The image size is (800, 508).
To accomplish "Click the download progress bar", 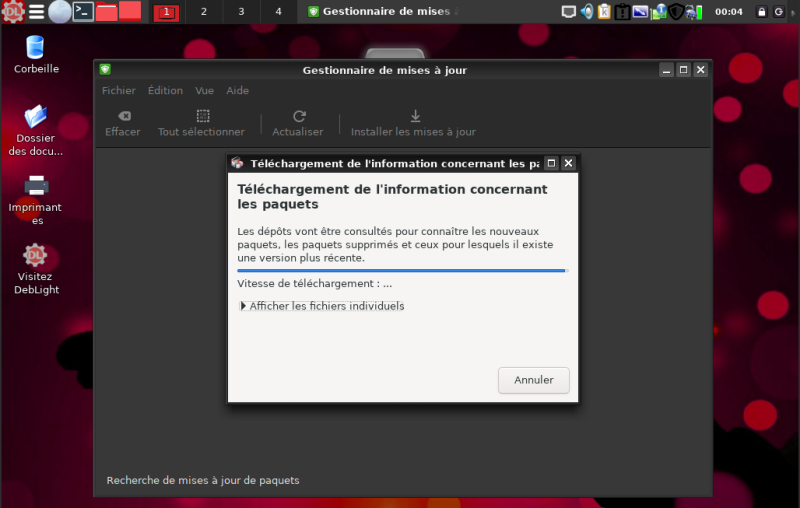I will point(402,270).
